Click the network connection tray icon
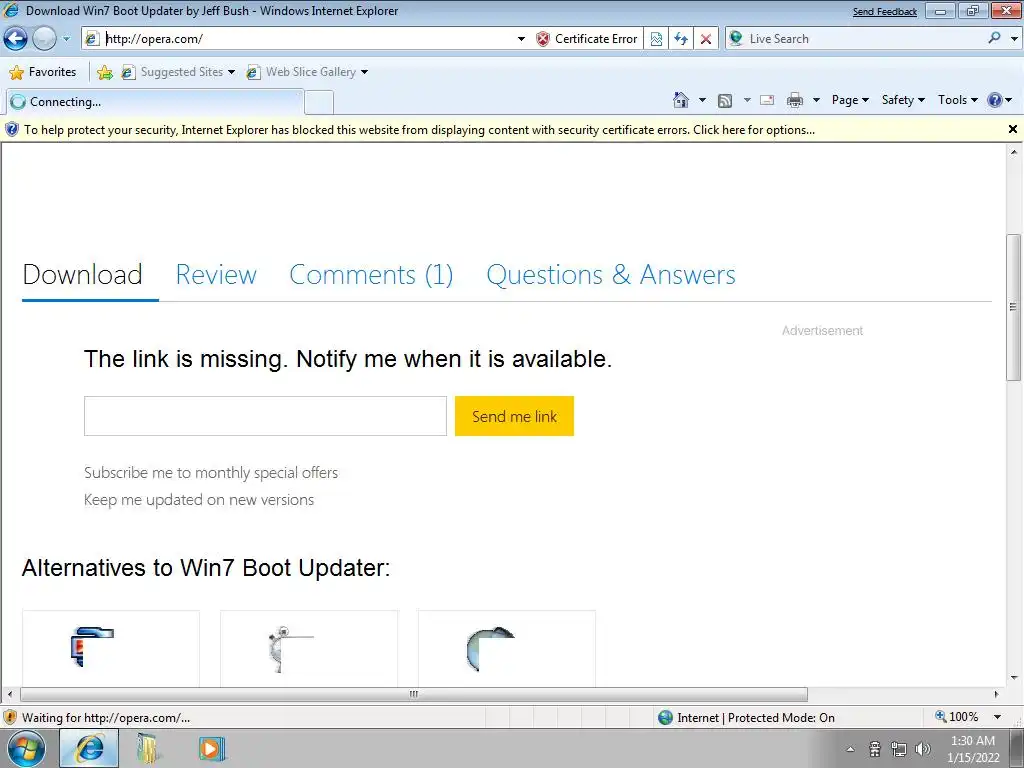Viewport: 1024px width, 768px height. (899, 749)
